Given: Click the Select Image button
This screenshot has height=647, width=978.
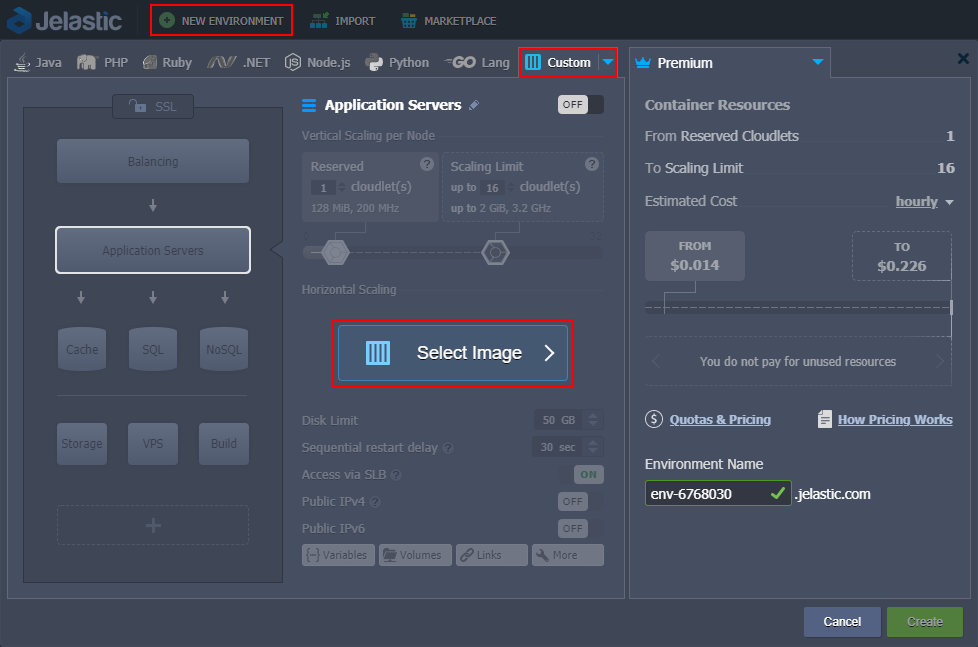Looking at the screenshot, I should tap(453, 353).
